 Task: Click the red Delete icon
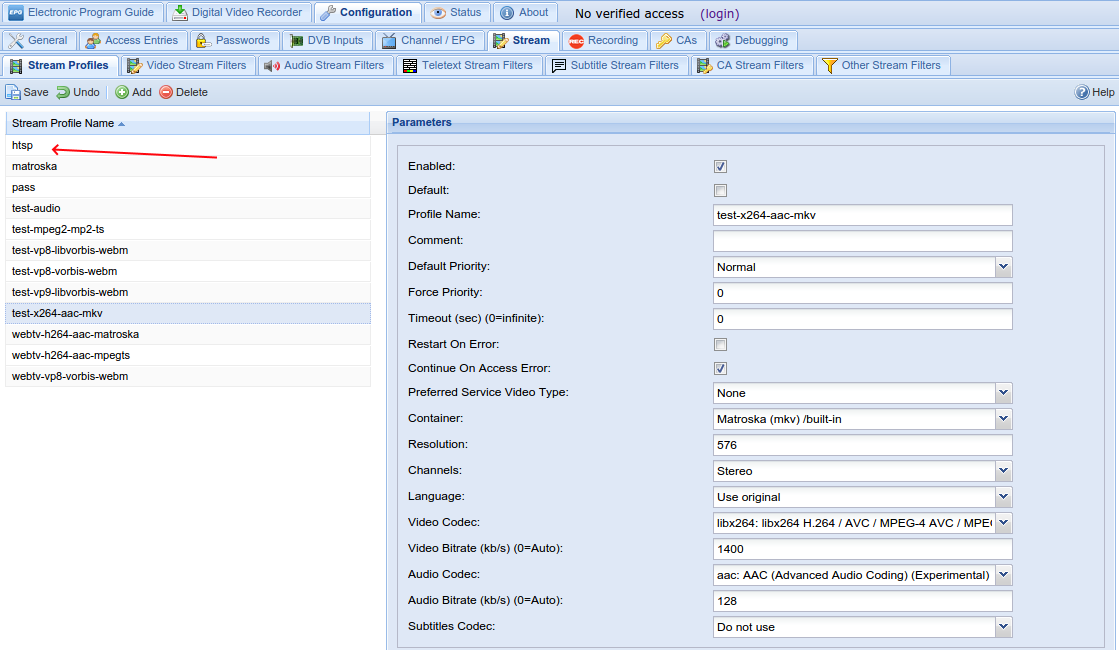166,92
